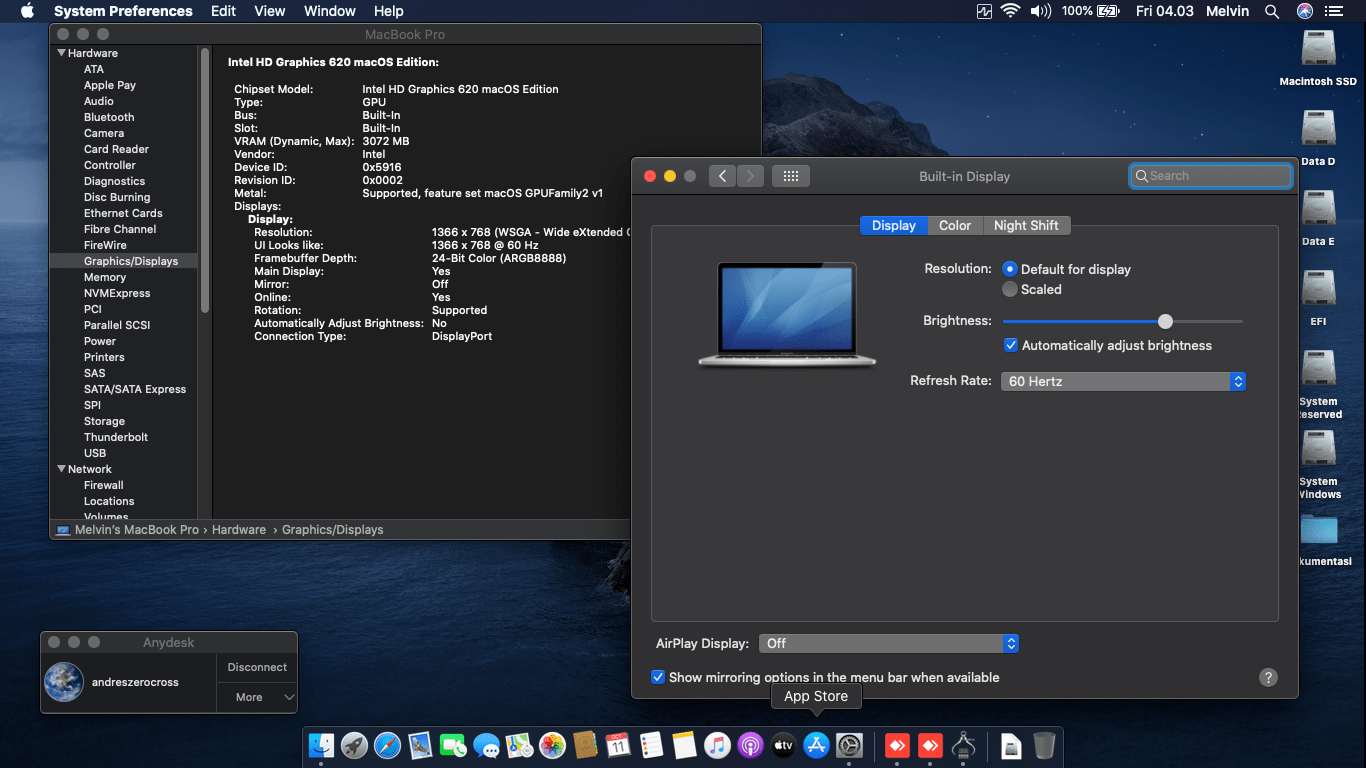Select Thunderbolt in the Hardware list
The width and height of the screenshot is (1366, 768).
coord(116,437)
